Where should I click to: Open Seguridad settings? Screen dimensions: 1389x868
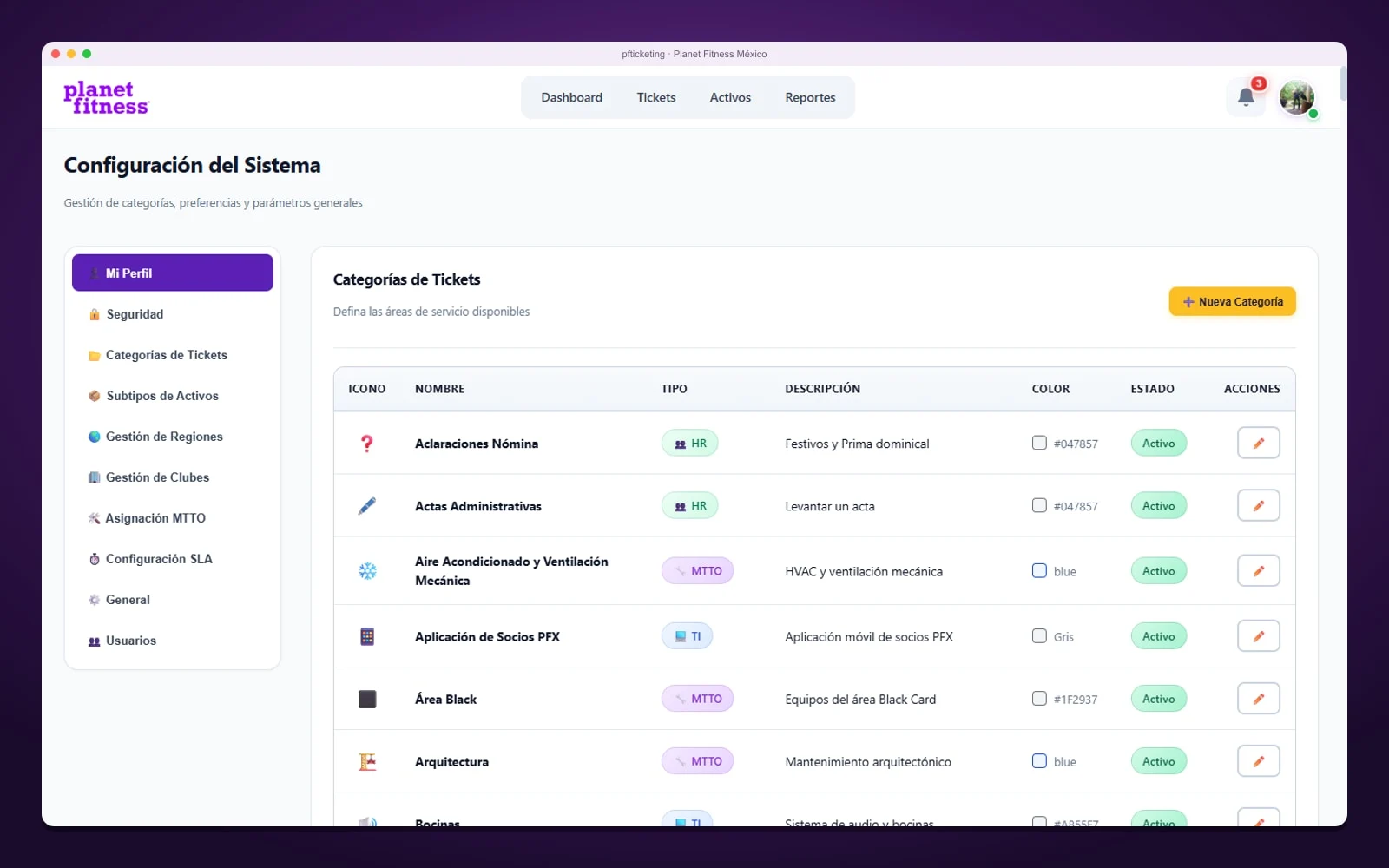coord(173,314)
